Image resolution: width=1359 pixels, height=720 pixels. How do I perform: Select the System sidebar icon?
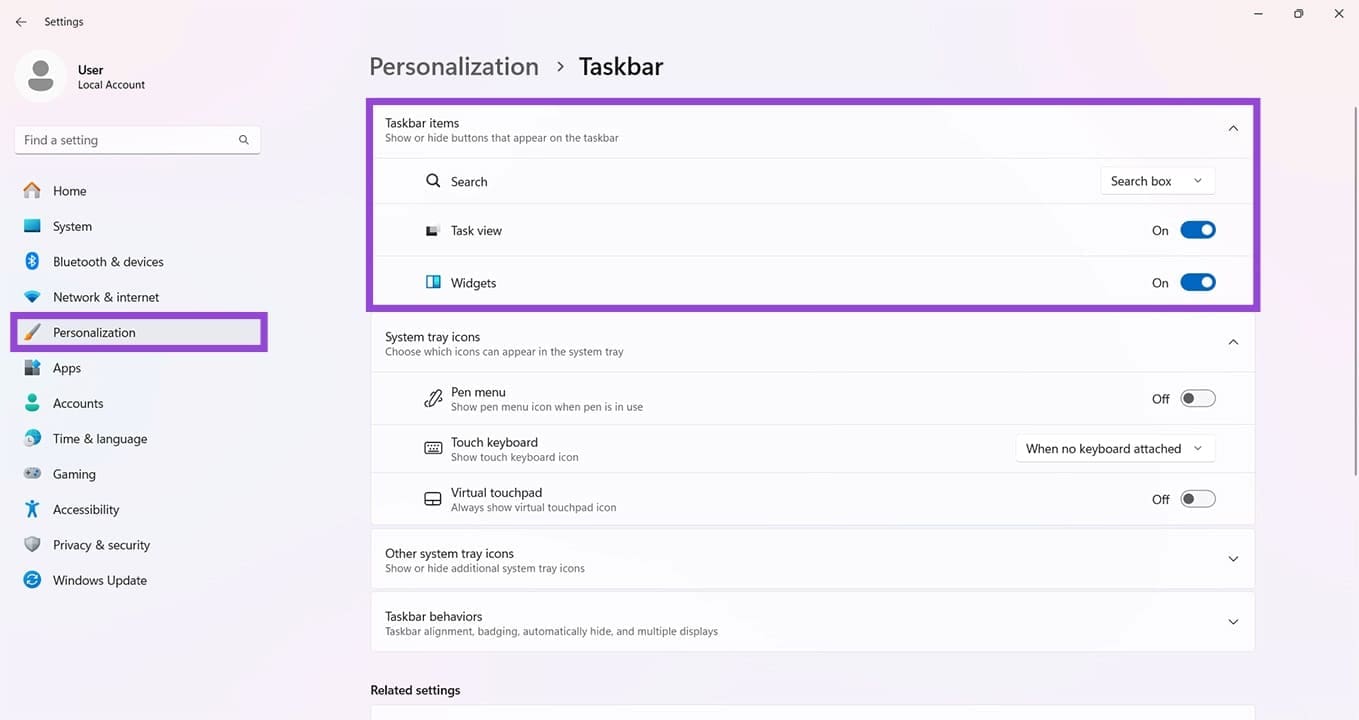[33, 225]
